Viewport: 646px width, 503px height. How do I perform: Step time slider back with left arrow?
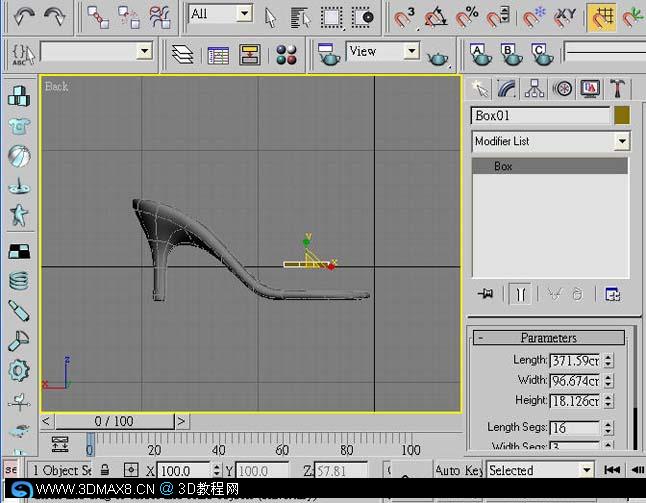47,421
